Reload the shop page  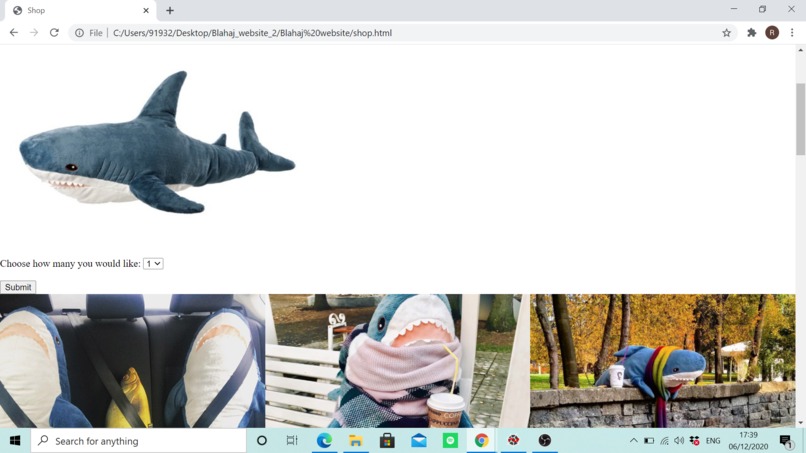pos(54,32)
